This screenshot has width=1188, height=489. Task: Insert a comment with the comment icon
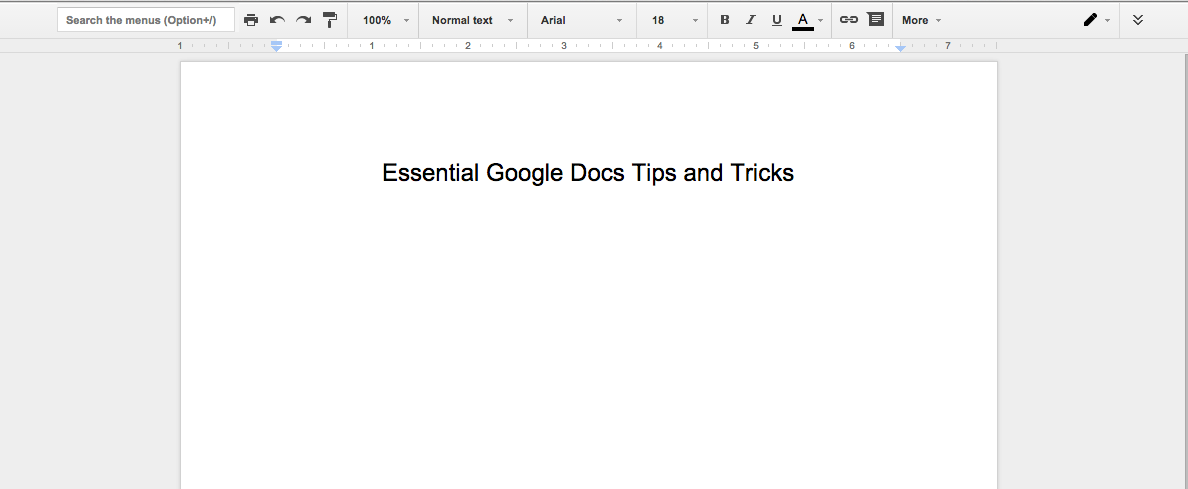(875, 20)
